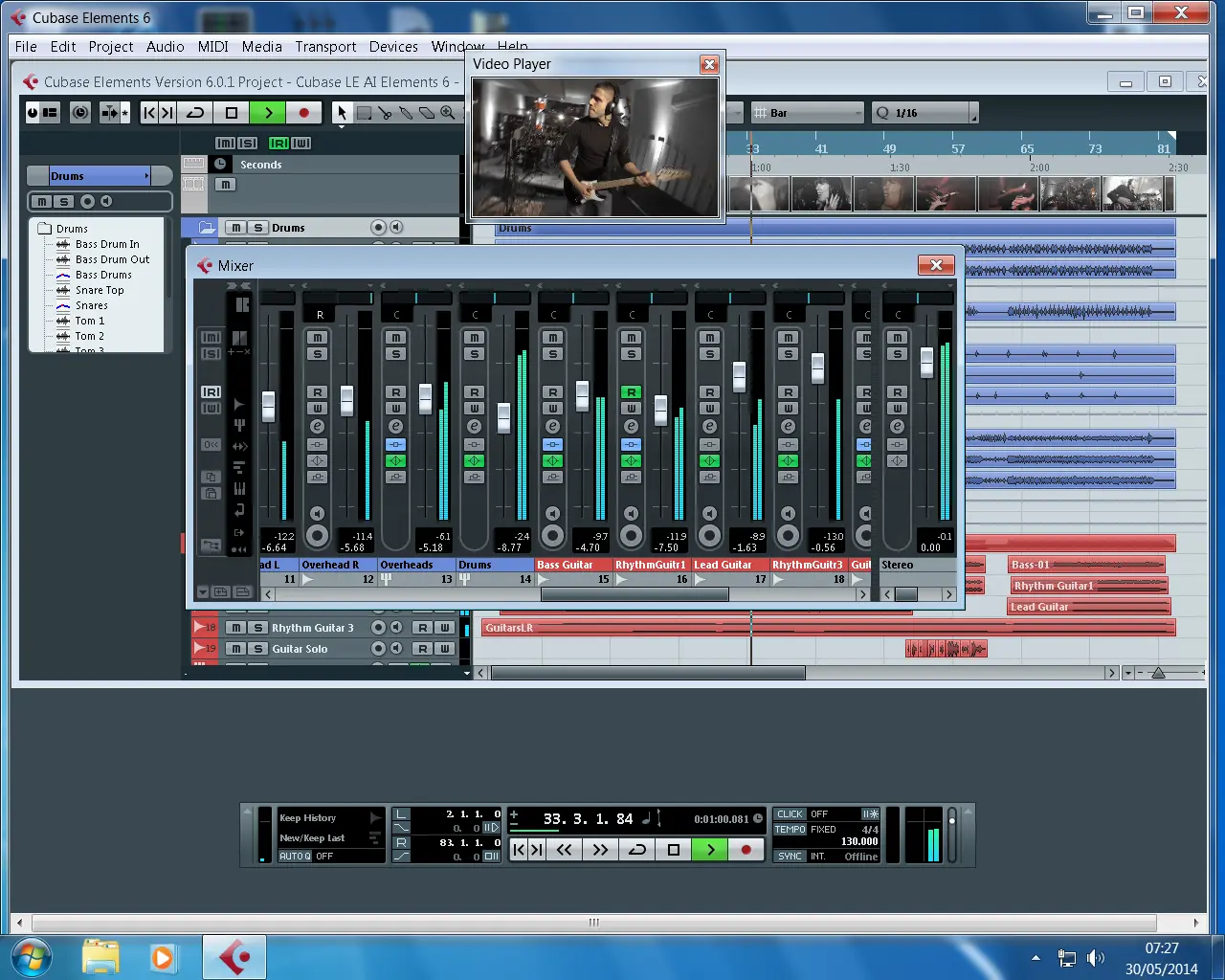Expand the Drums folder in the Inspector tree
Image resolution: width=1225 pixels, height=980 pixels.
[x=44, y=229]
